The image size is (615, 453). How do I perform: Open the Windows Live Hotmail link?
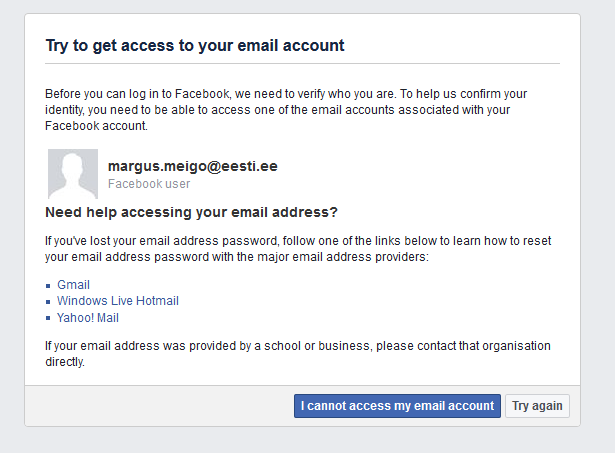pyautogui.click(x=117, y=301)
